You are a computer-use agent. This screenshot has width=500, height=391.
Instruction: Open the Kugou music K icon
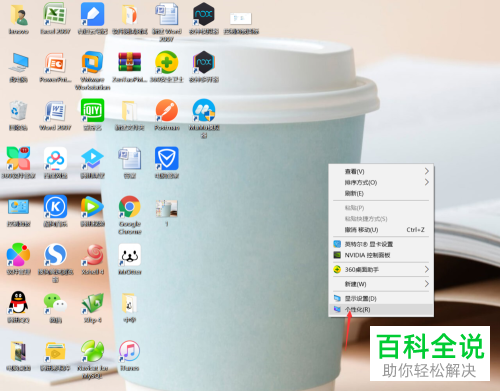(x=55, y=207)
